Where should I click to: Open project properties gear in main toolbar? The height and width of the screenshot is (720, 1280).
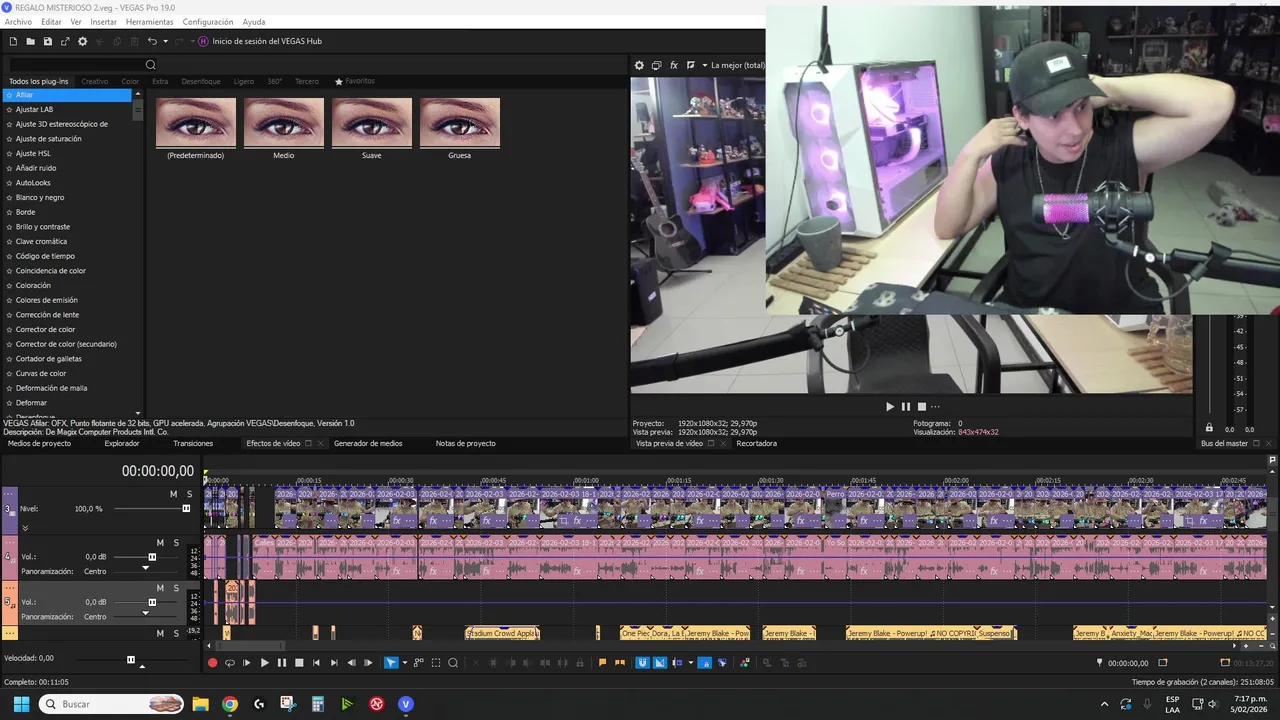click(x=82, y=41)
